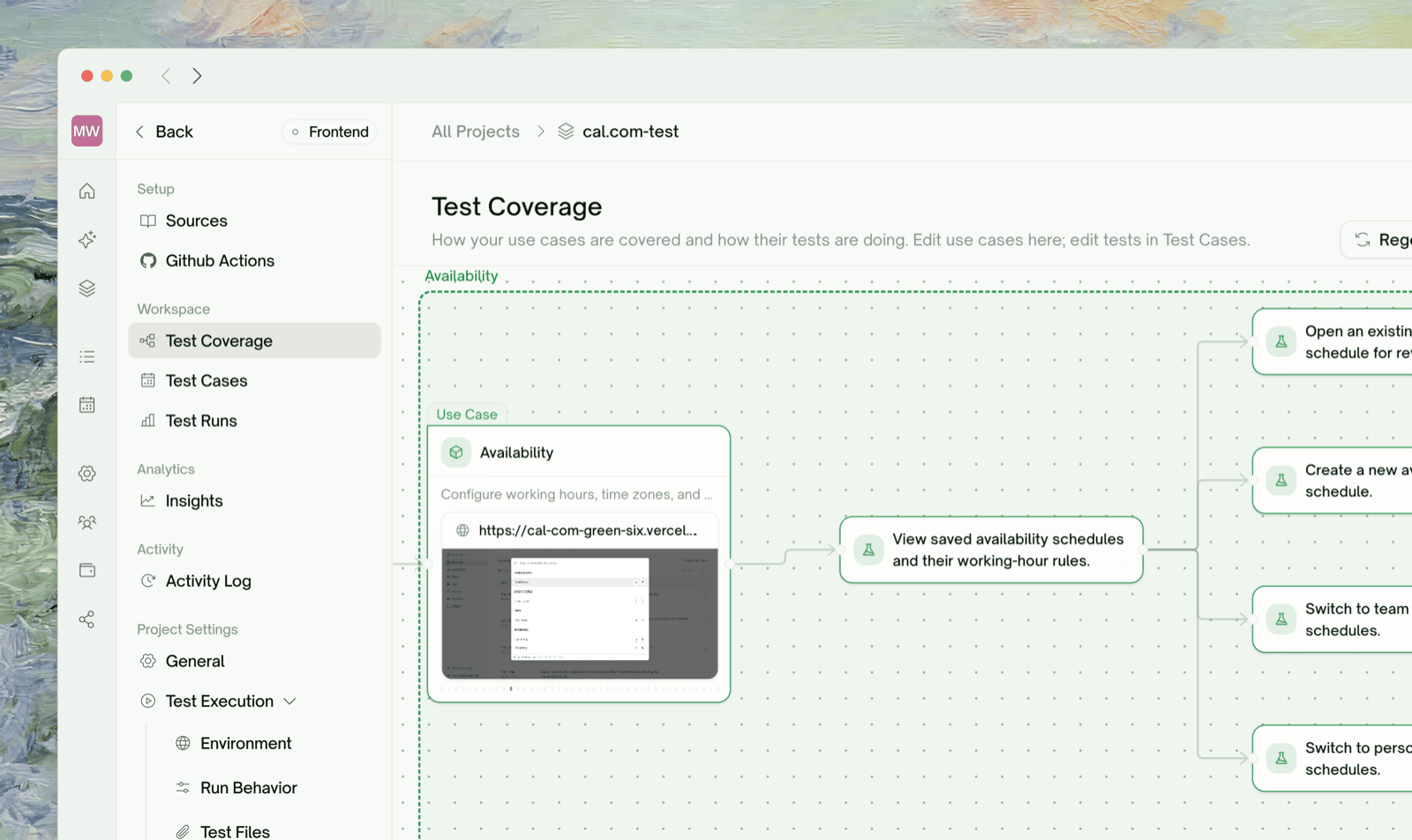Click the globe icon beside the URL
Viewport: 1412px width, 840px height.
click(462, 530)
